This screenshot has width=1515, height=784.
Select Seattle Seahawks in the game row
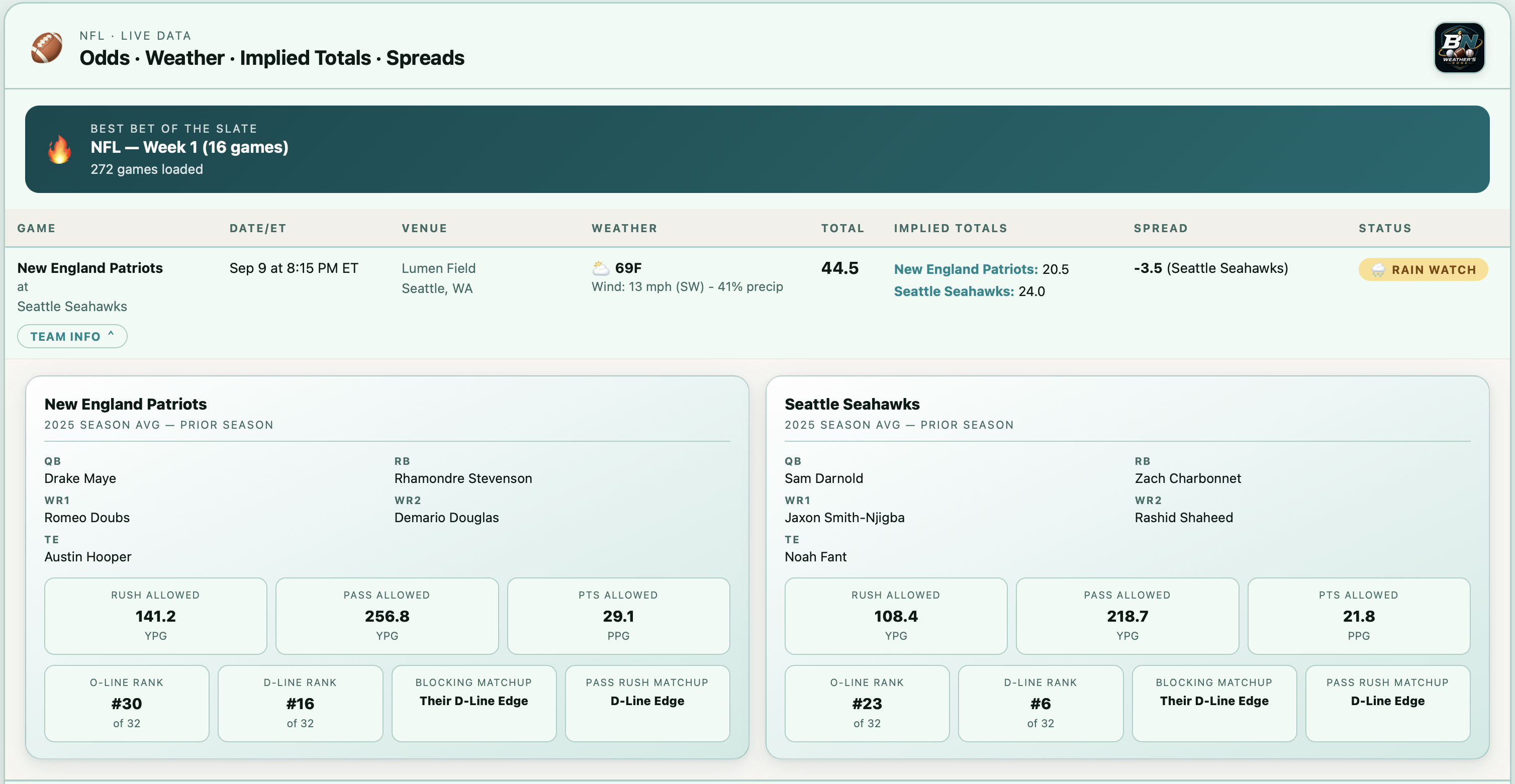[72, 307]
